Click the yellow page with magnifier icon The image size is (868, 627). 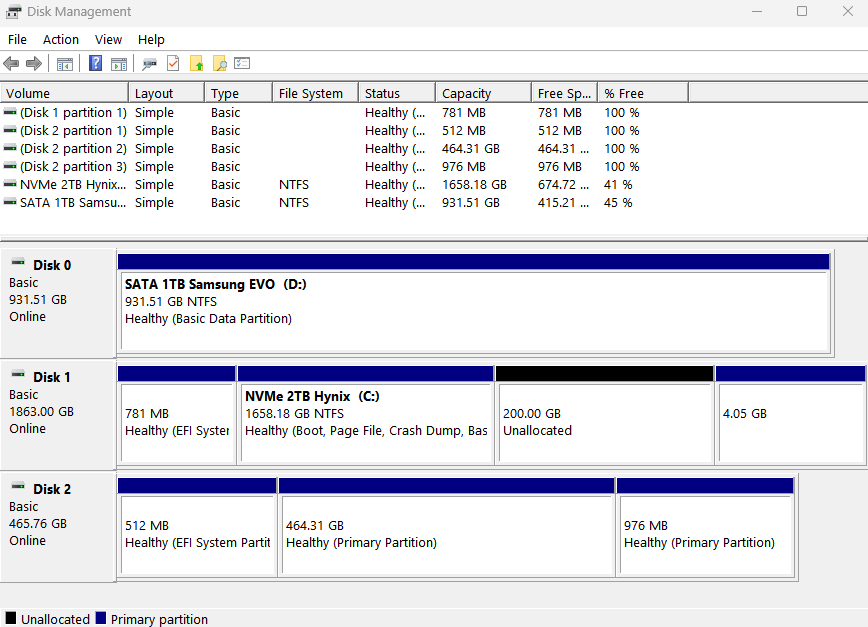(219, 64)
